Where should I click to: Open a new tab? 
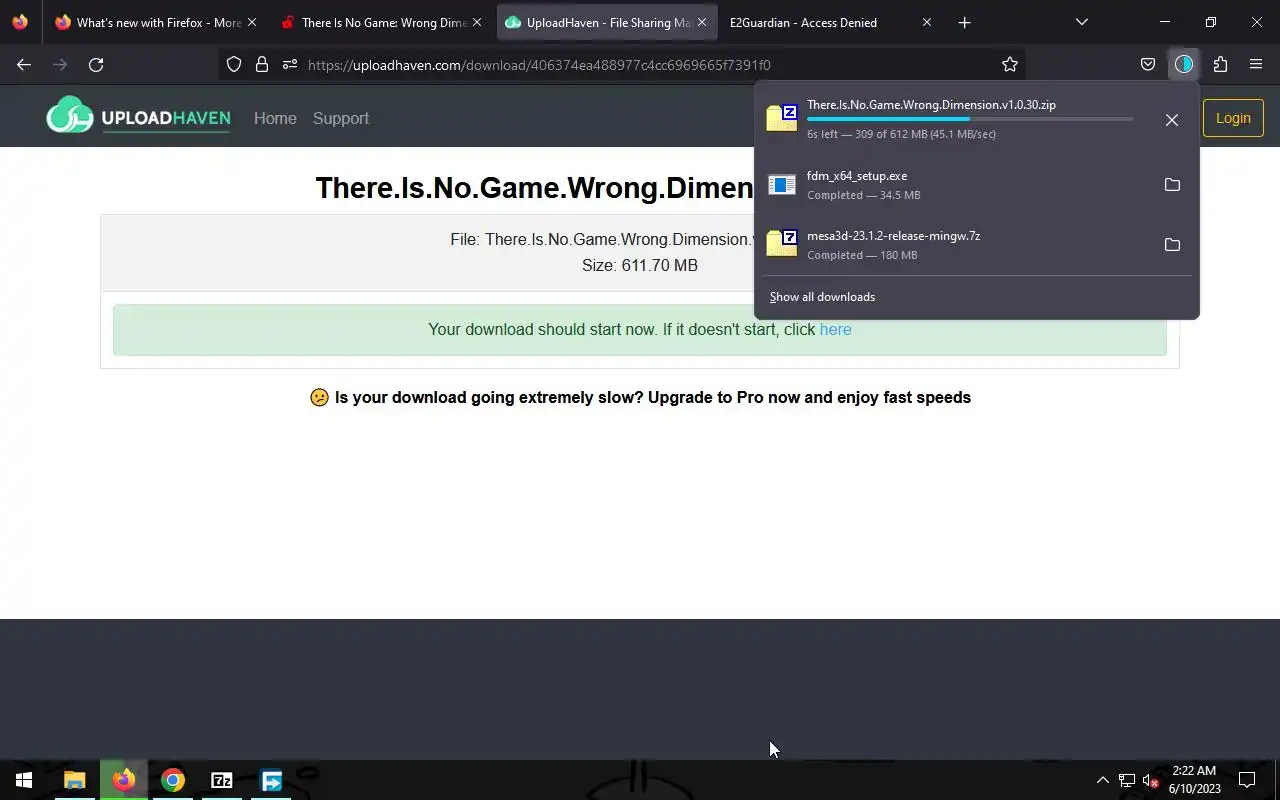[x=964, y=22]
